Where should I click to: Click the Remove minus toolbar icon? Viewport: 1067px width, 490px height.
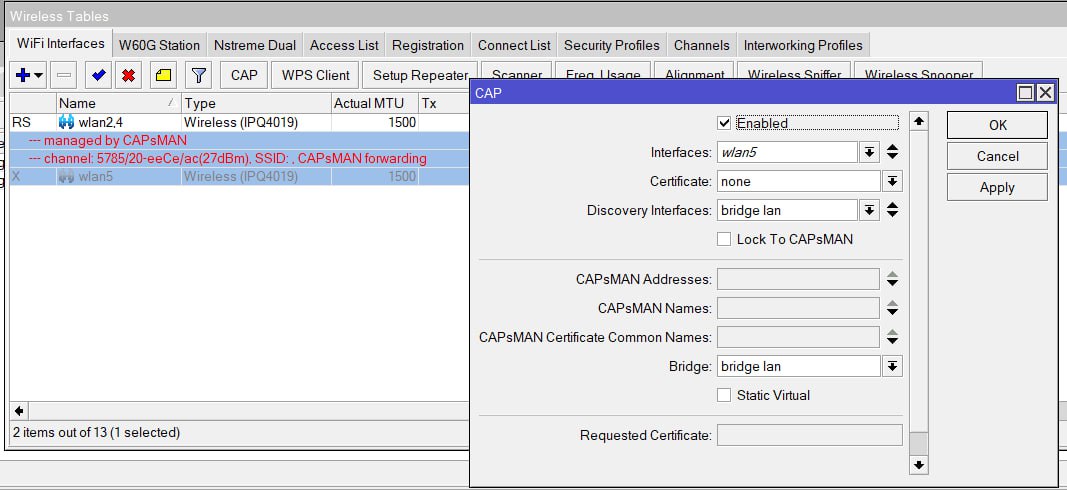[x=65, y=76]
